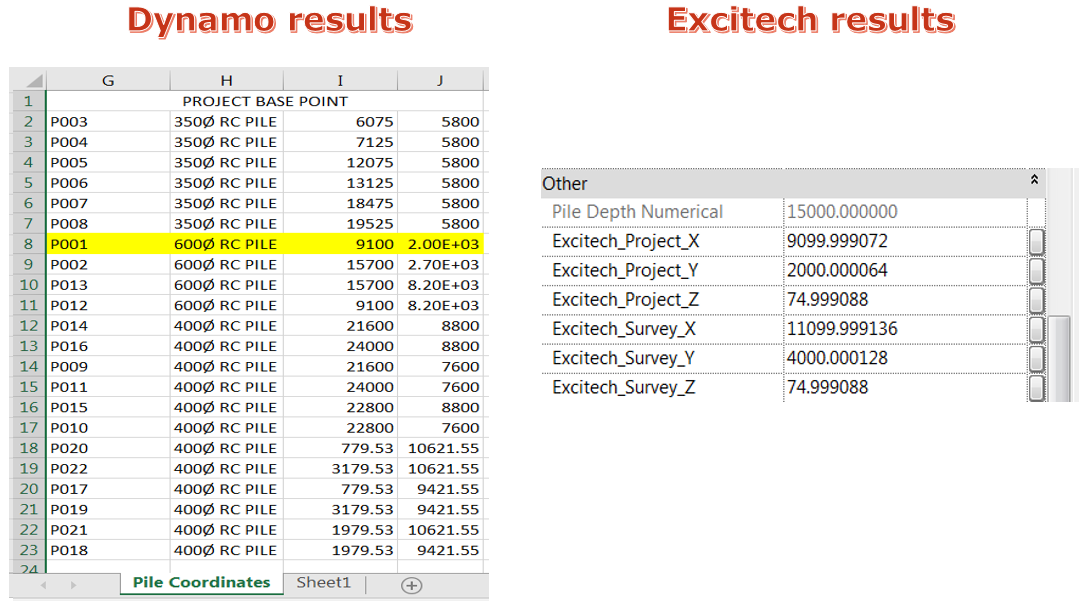This screenshot has width=1086, height=608.
Task: Edit the Excitech_Survey_Y value 4000.000128
Action: coord(905,358)
